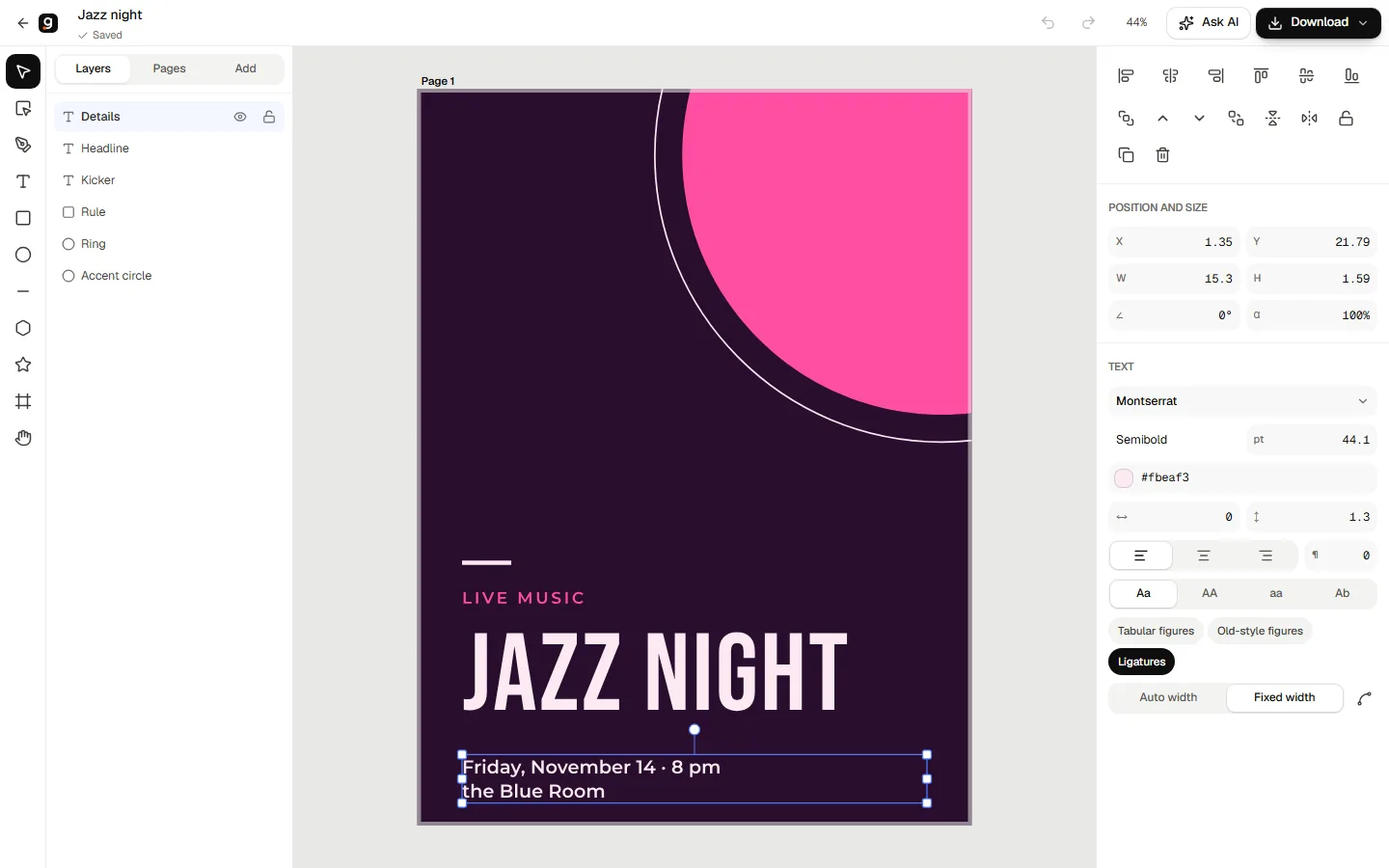Viewport: 1389px width, 868px height.
Task: Choose the Rectangle shape tool
Action: (x=23, y=218)
